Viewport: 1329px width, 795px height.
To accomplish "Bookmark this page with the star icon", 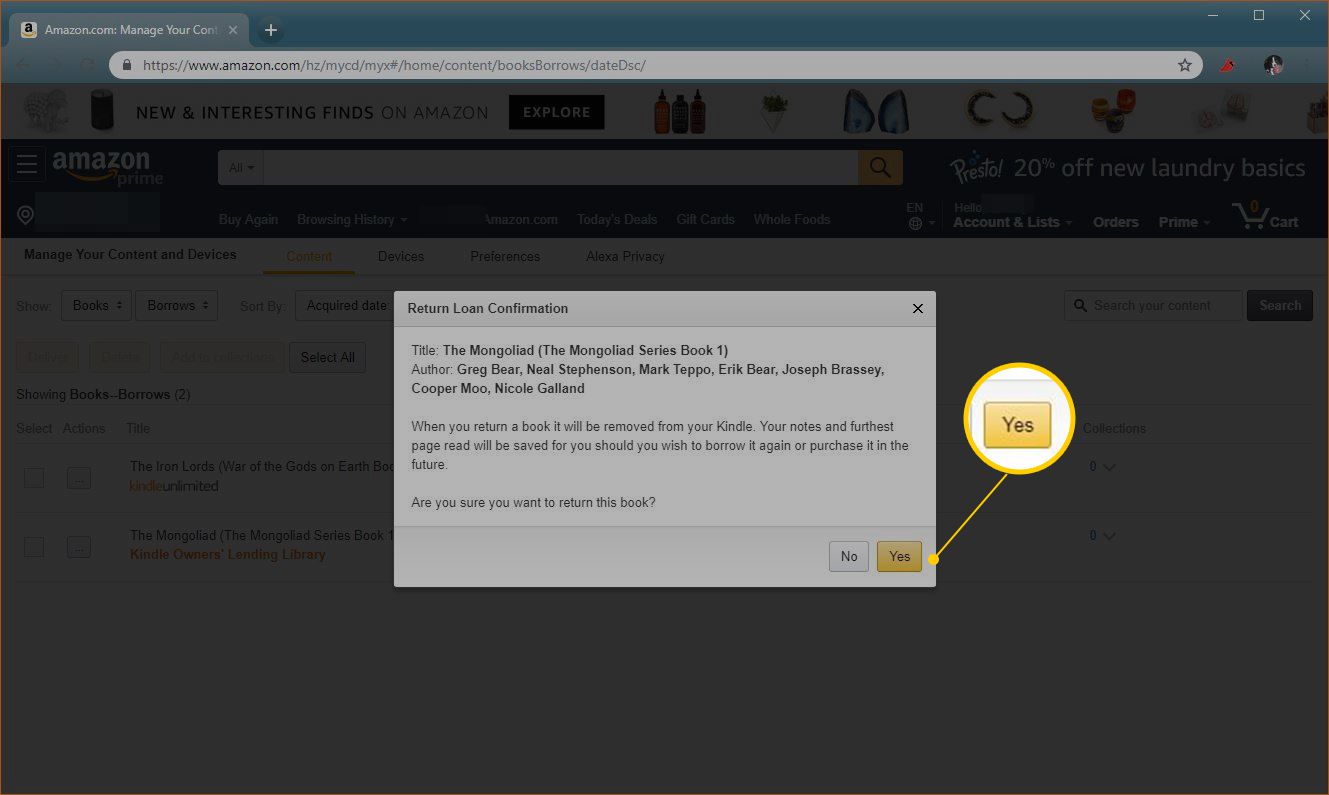I will (1185, 65).
